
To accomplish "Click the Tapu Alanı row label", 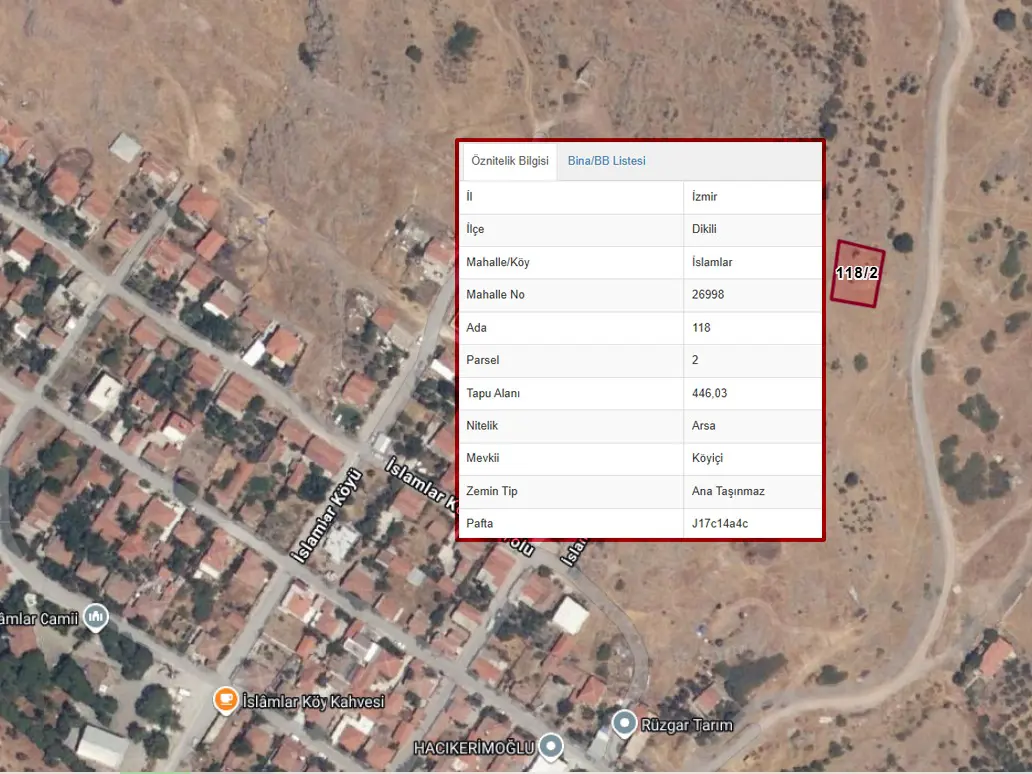I will (x=493, y=393).
